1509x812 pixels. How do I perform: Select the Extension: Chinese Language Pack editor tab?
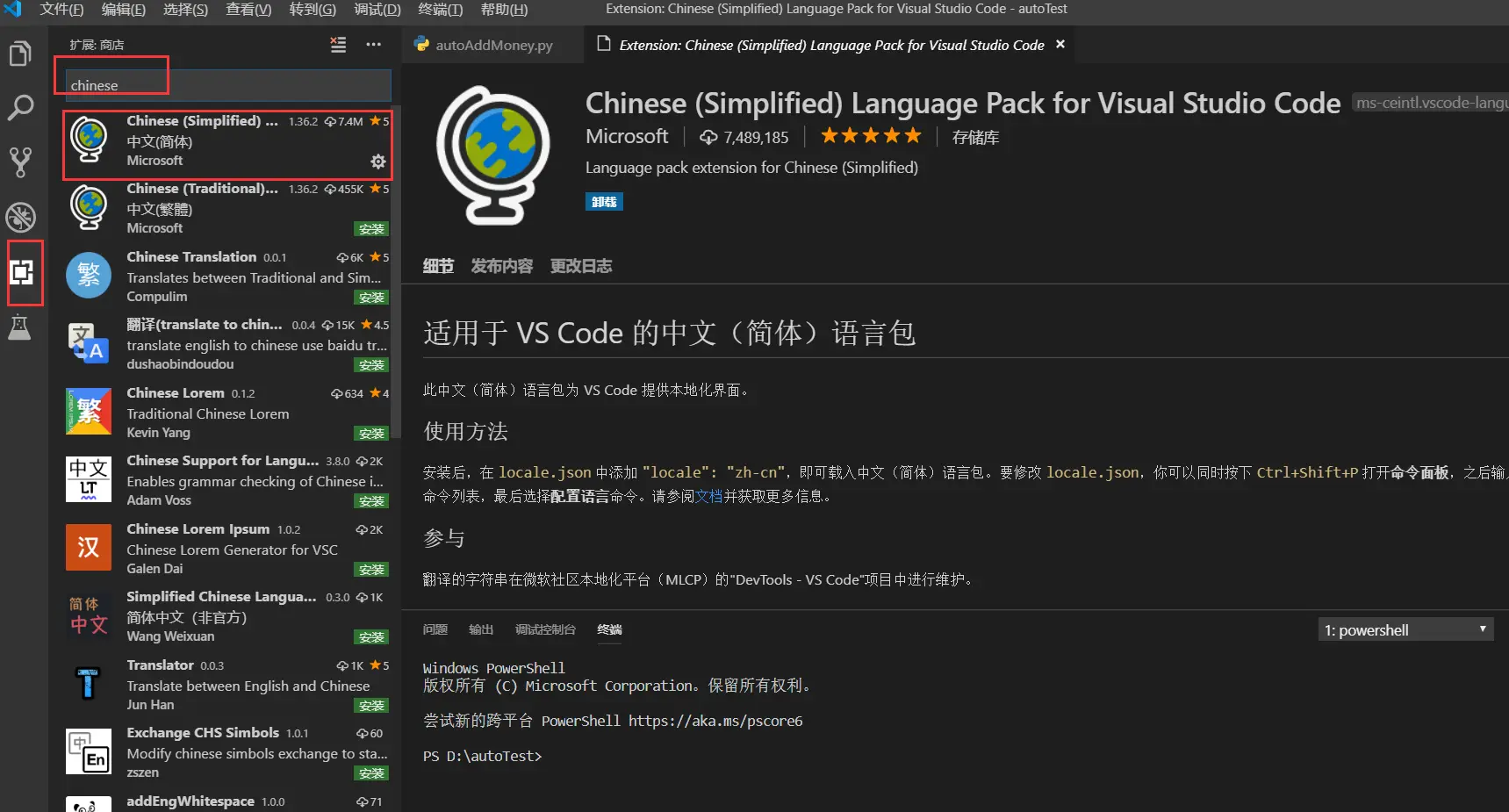[830, 45]
